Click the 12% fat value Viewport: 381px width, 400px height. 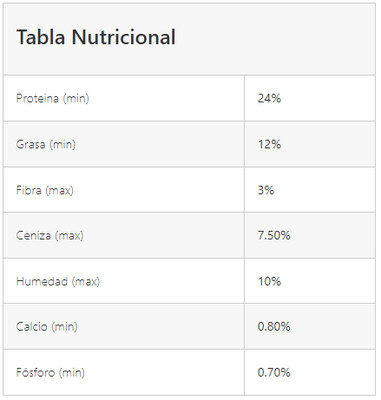[x=269, y=144]
